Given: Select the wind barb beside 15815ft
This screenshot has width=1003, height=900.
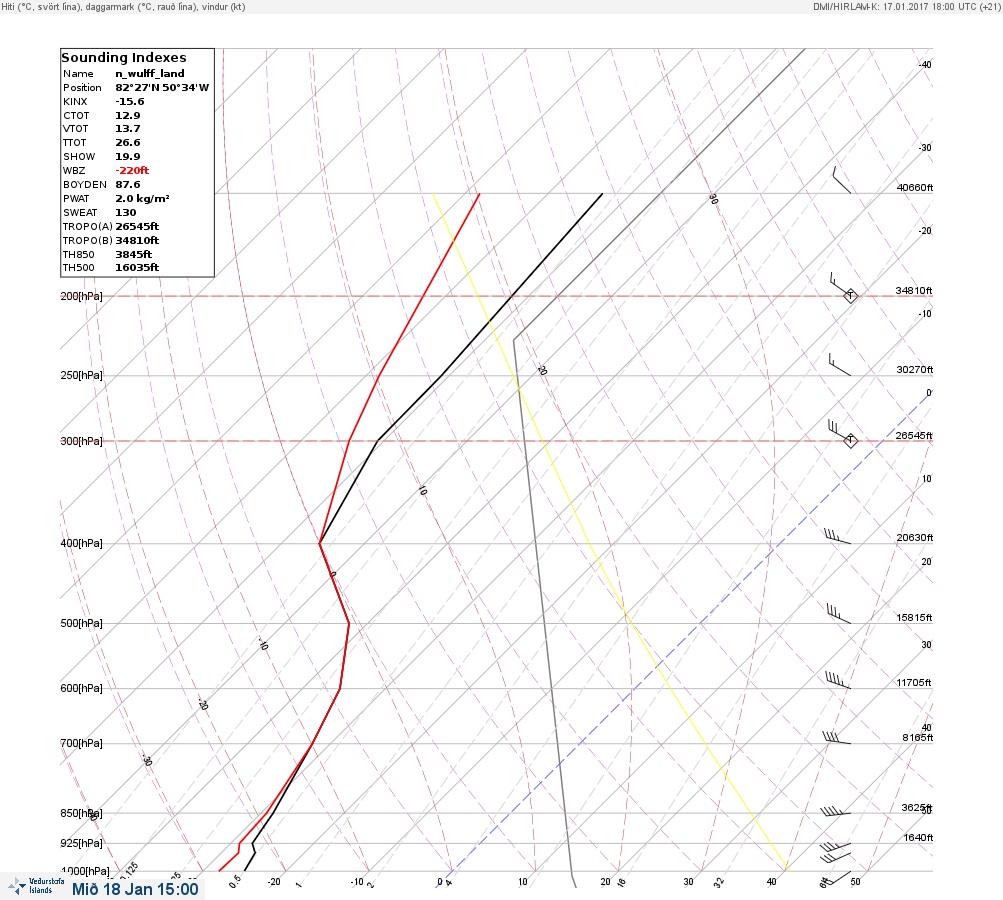Looking at the screenshot, I should coord(839,613).
